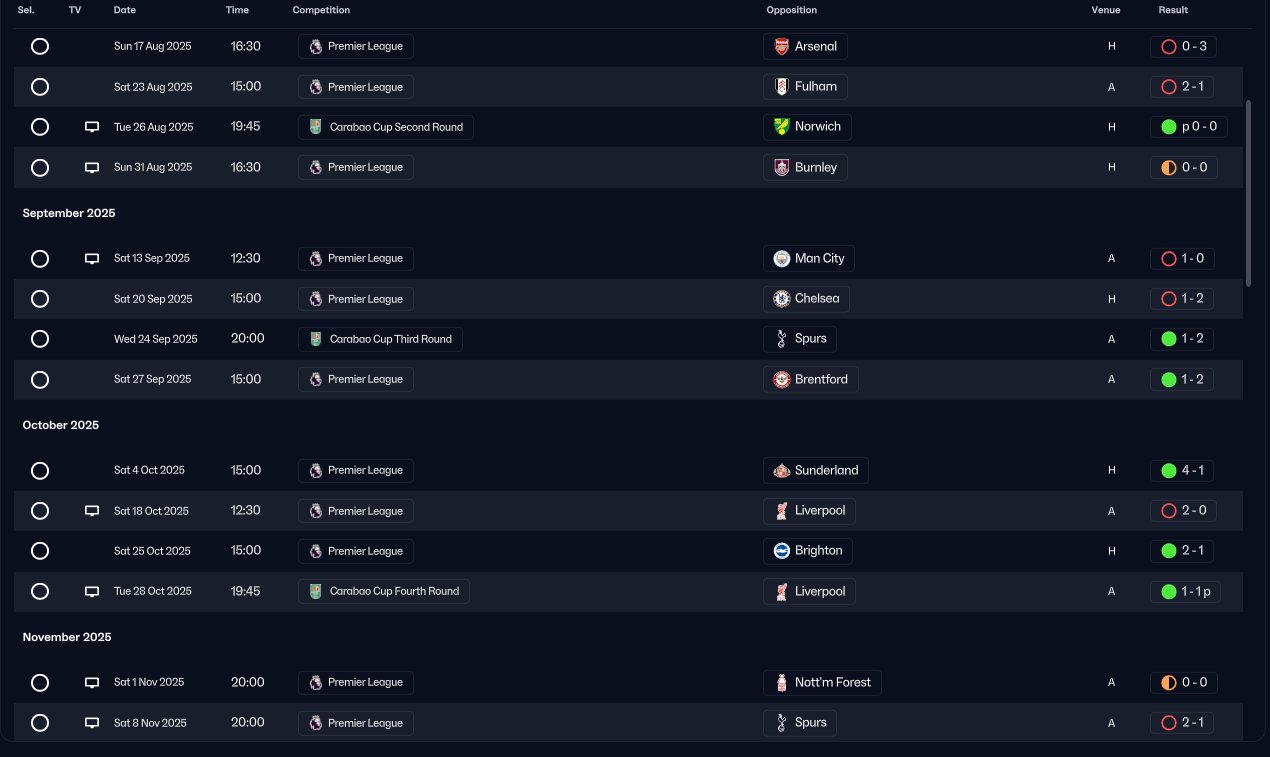This screenshot has height=757, width=1270.
Task: Sort by the Result column header
Action: tap(1173, 10)
